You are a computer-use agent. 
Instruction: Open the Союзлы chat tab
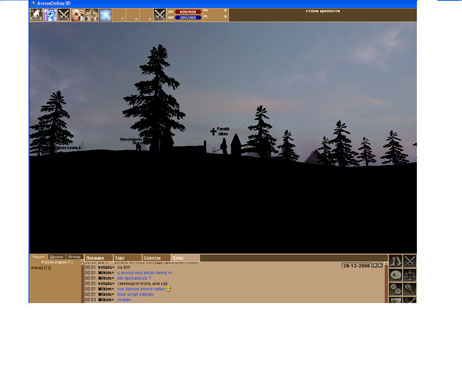click(x=157, y=258)
